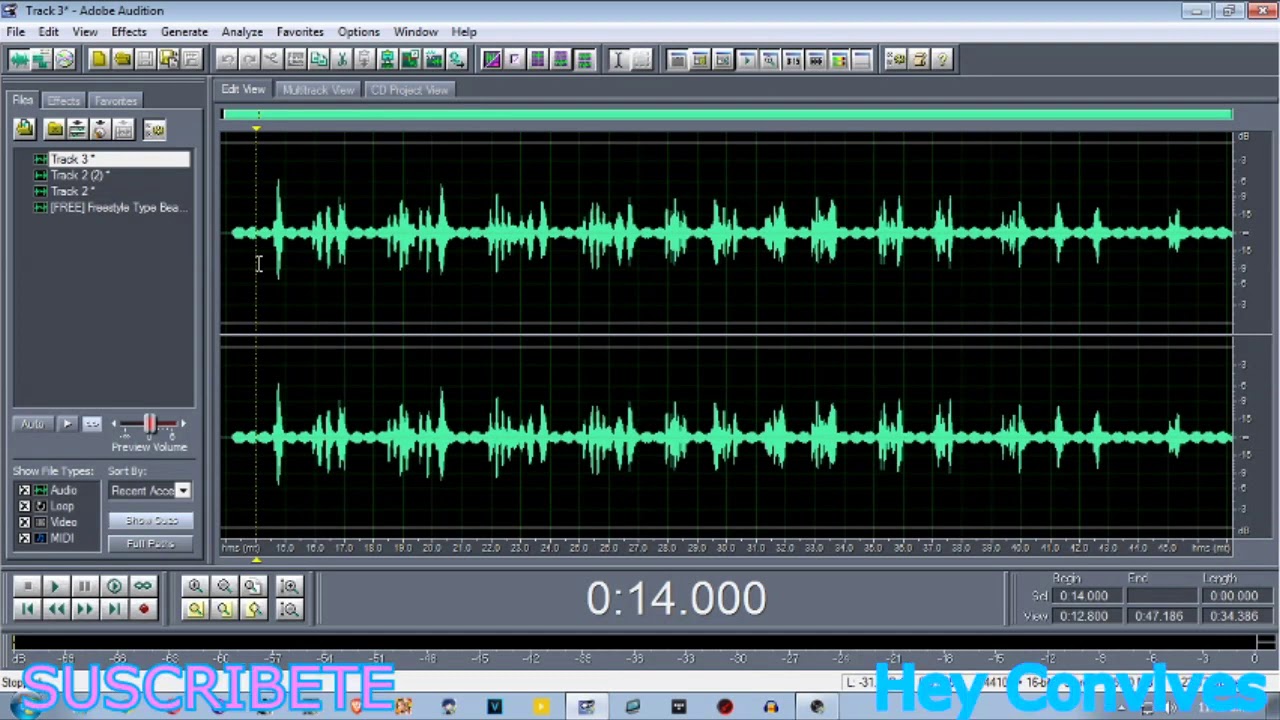Click the advanced options icon in Files panel

(x=154, y=130)
